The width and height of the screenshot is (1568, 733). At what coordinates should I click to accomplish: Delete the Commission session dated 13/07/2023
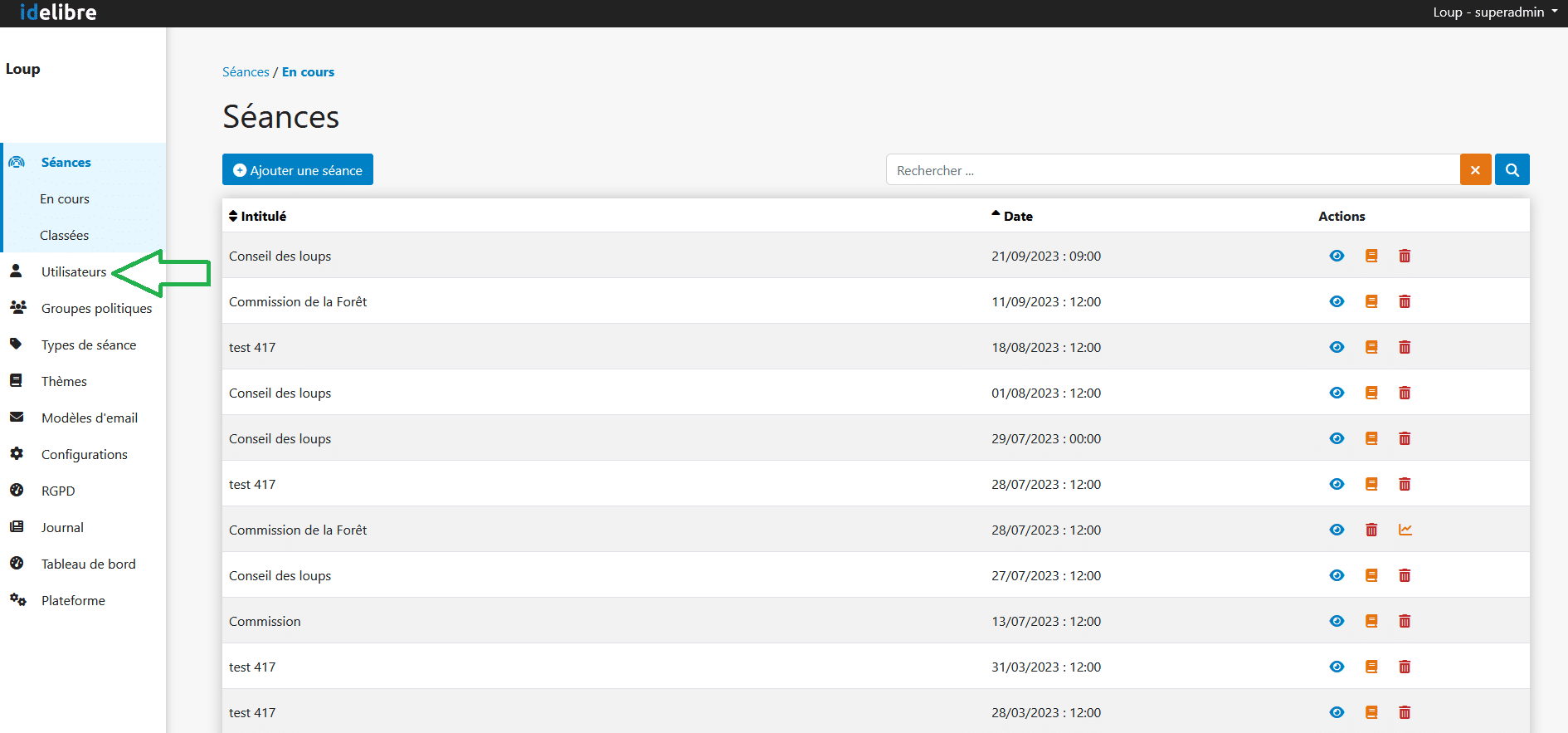1405,621
